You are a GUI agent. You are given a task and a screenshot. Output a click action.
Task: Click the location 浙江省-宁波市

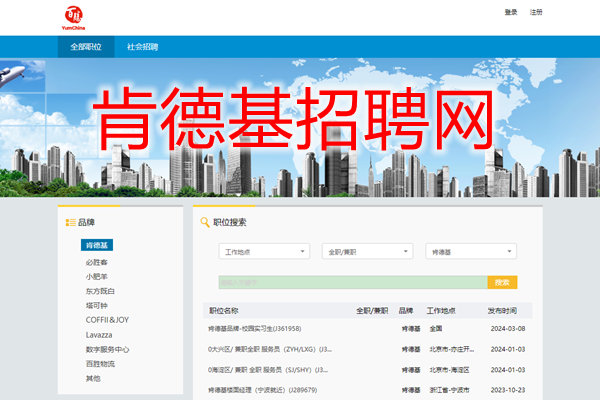tap(449, 390)
